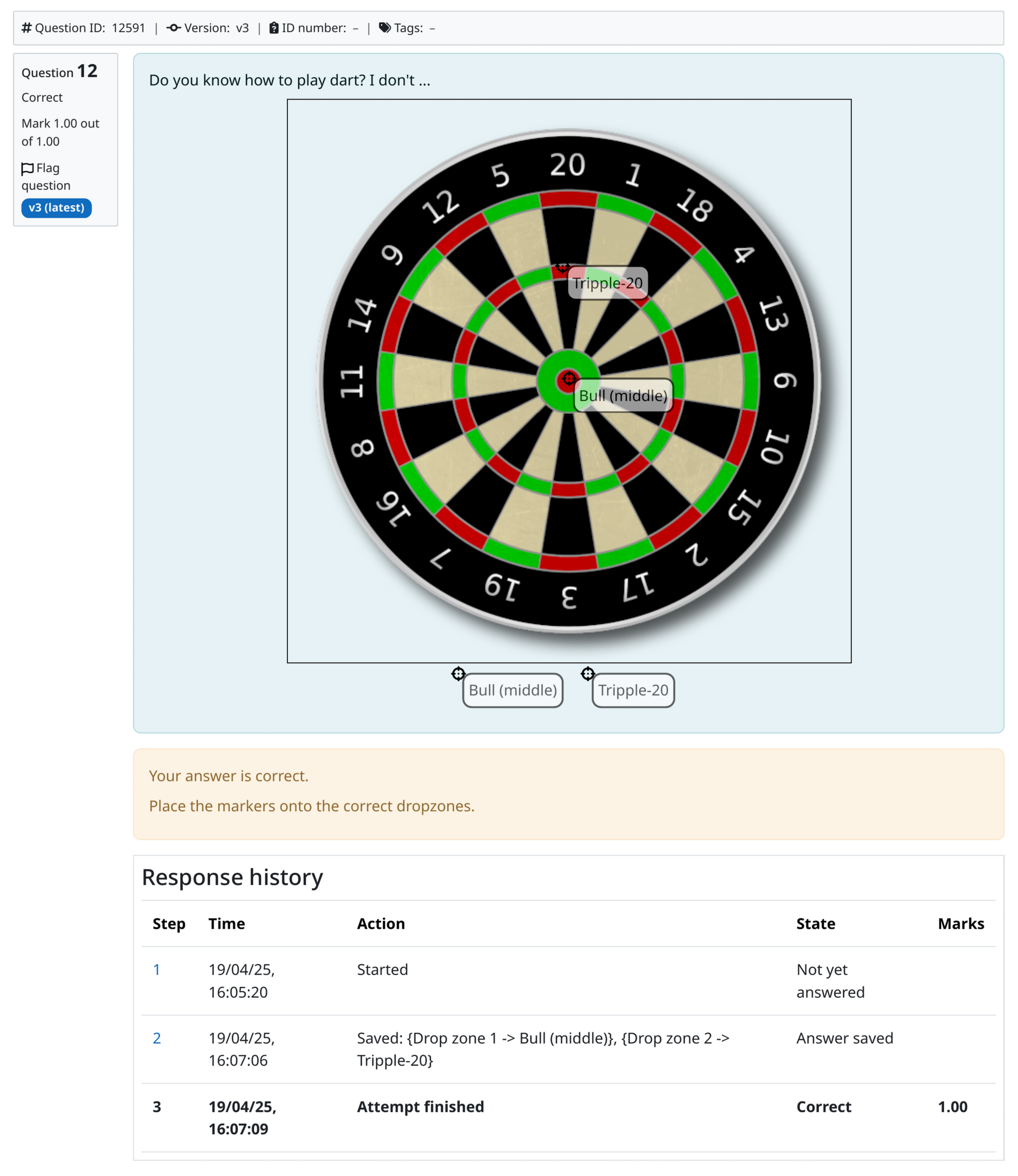The width and height of the screenshot is (1018, 1176).
Task: Click the crosshair of the unplaced Bull (middle) marker
Action: [458, 674]
